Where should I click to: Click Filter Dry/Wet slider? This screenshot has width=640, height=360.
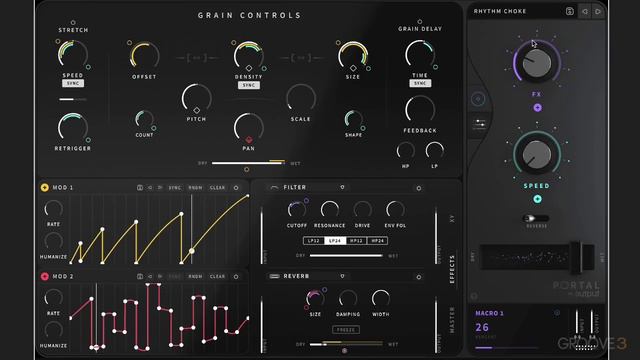pyautogui.click(x=346, y=256)
